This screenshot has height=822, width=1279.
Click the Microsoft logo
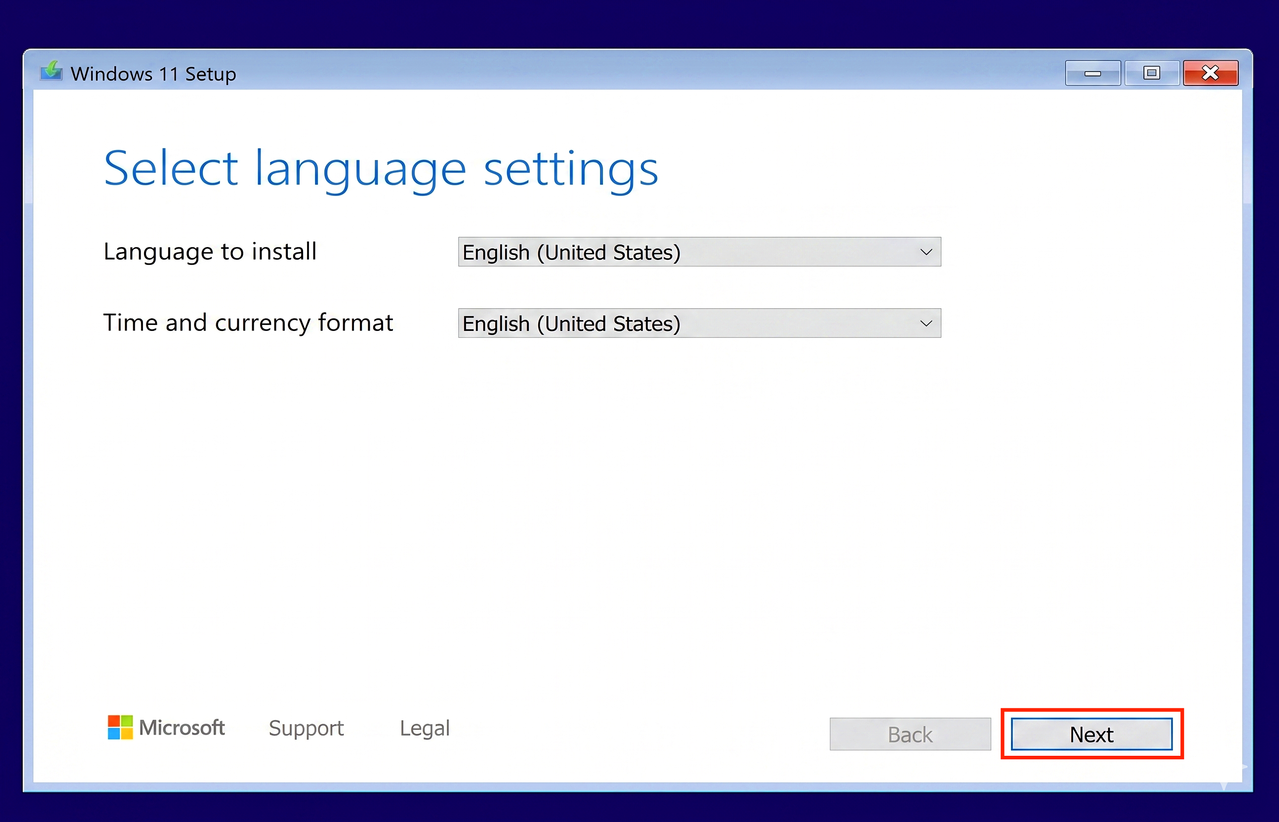pyautogui.click(x=166, y=727)
